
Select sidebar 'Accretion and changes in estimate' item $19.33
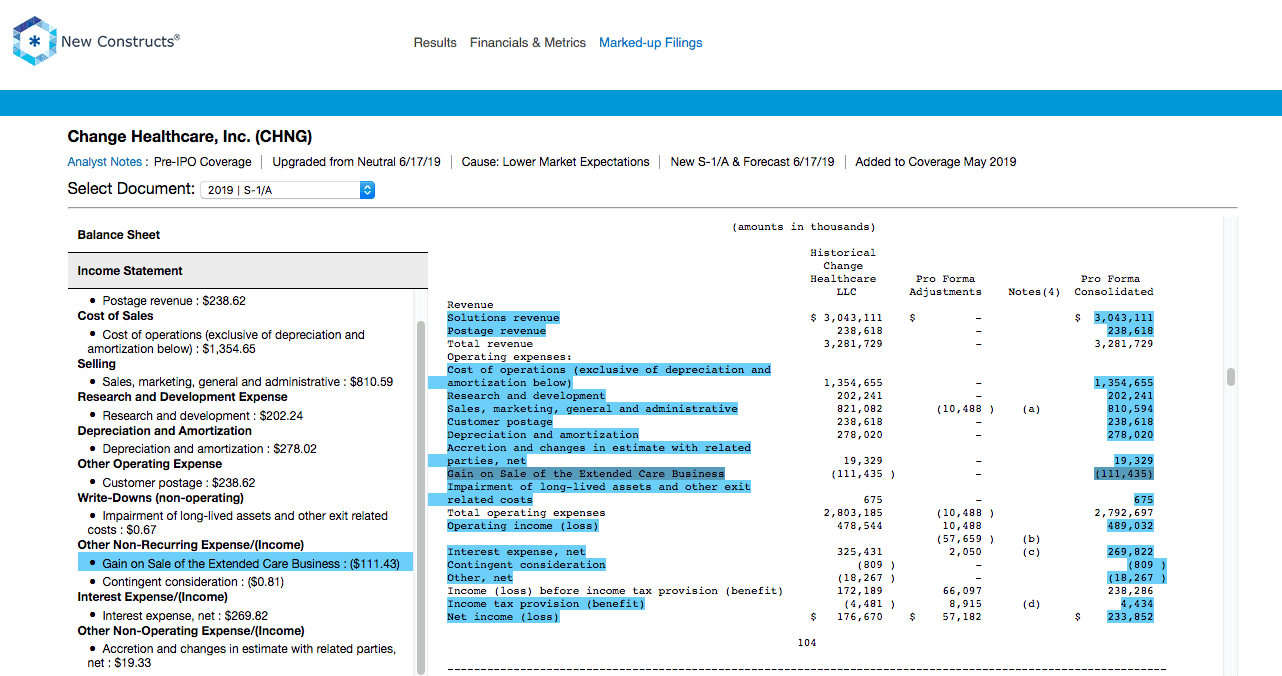pyautogui.click(x=241, y=656)
